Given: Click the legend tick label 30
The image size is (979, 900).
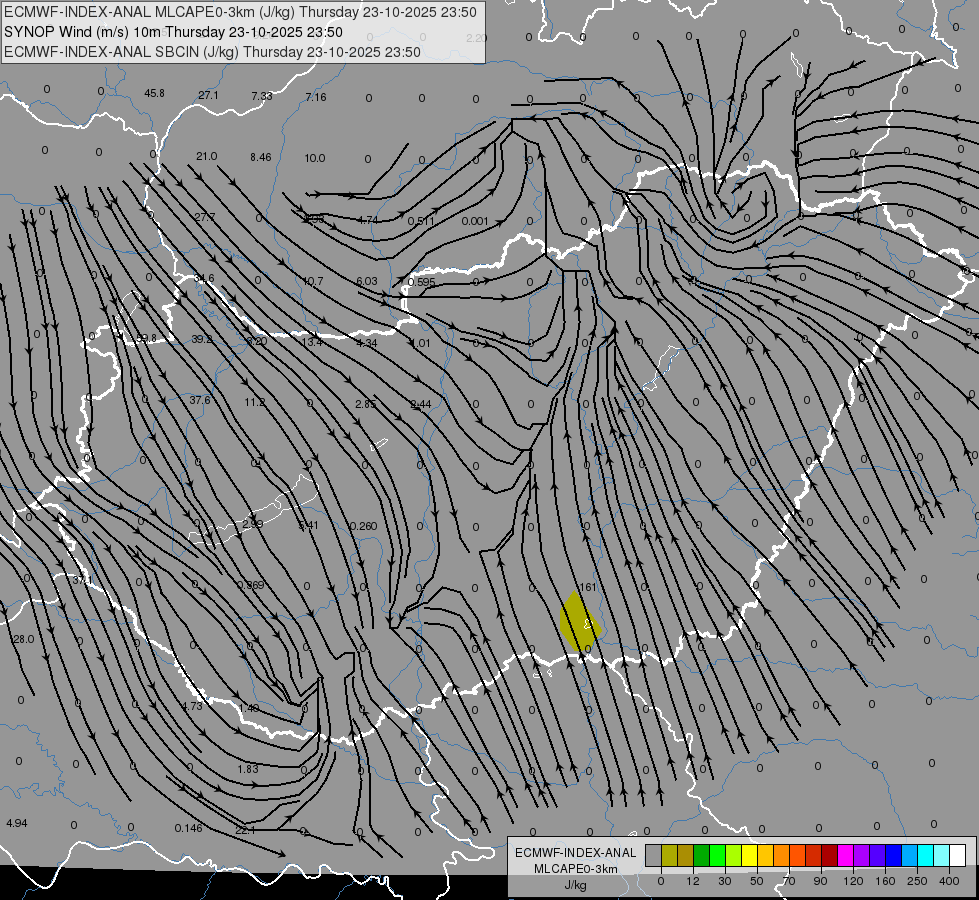Looking at the screenshot, I should tap(724, 881).
